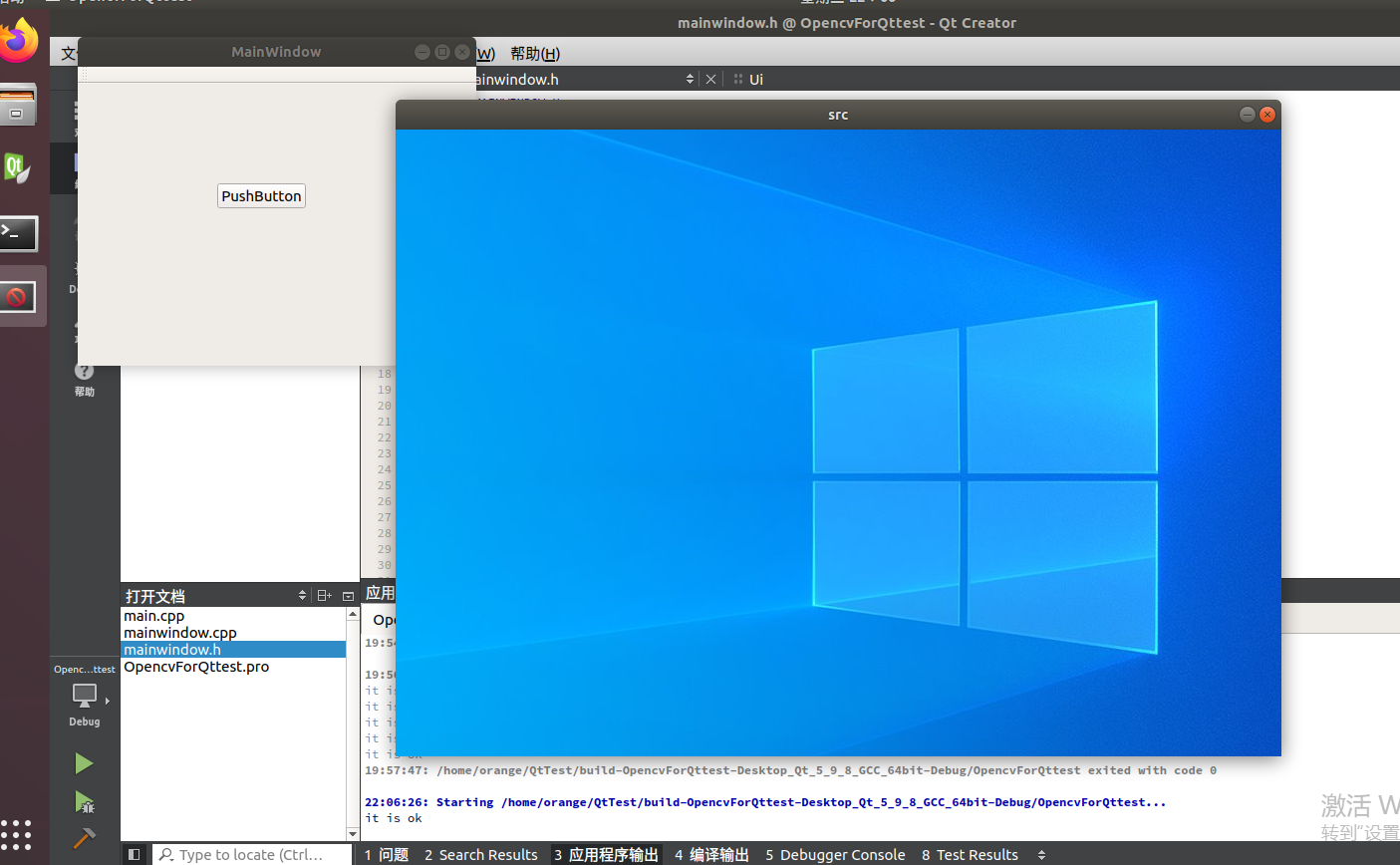Select mainwindow.h in open documents

click(x=233, y=650)
